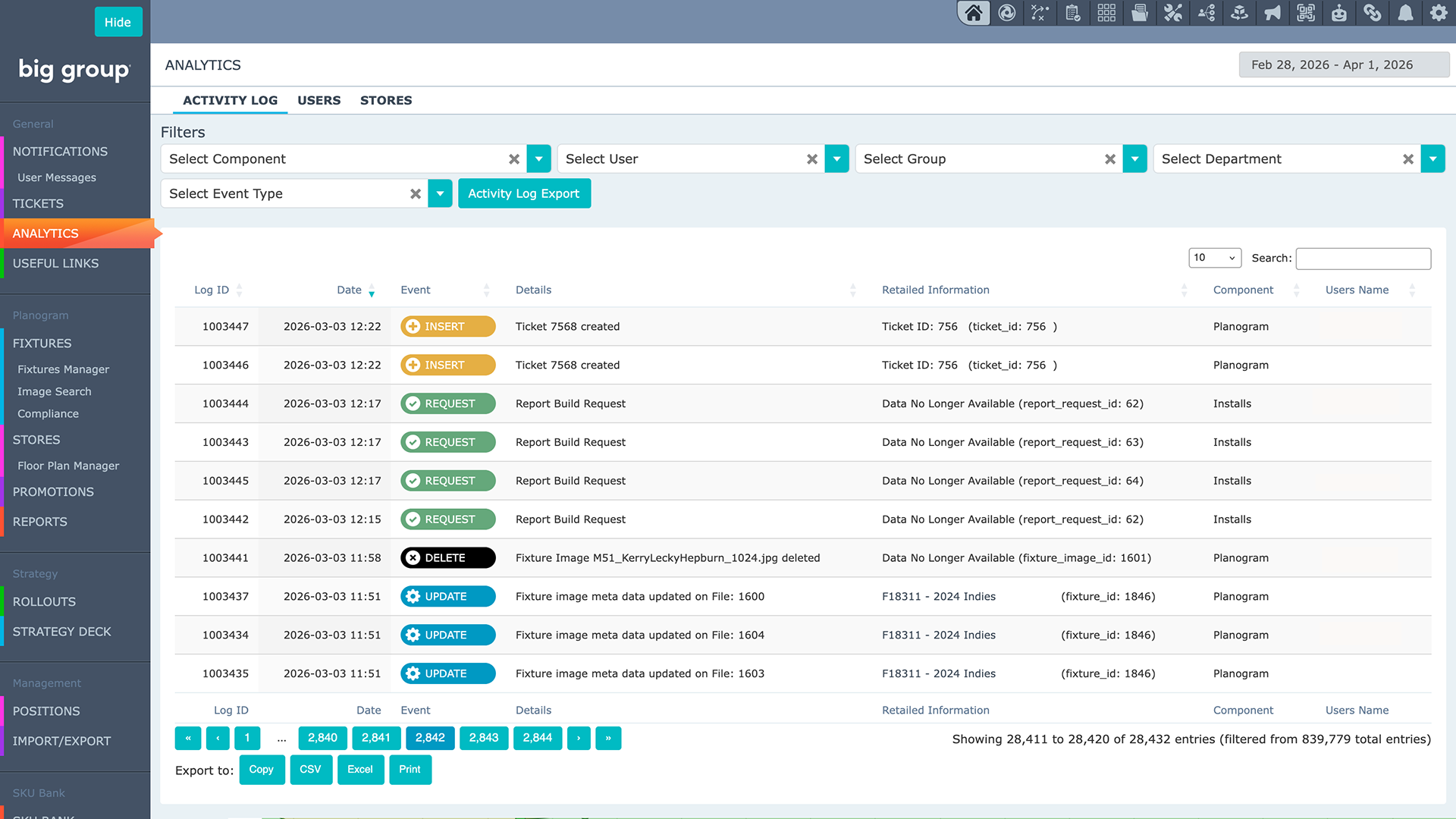Expand the Select Event Type dropdown arrow
Image resolution: width=1456 pixels, height=819 pixels.
coord(441,194)
